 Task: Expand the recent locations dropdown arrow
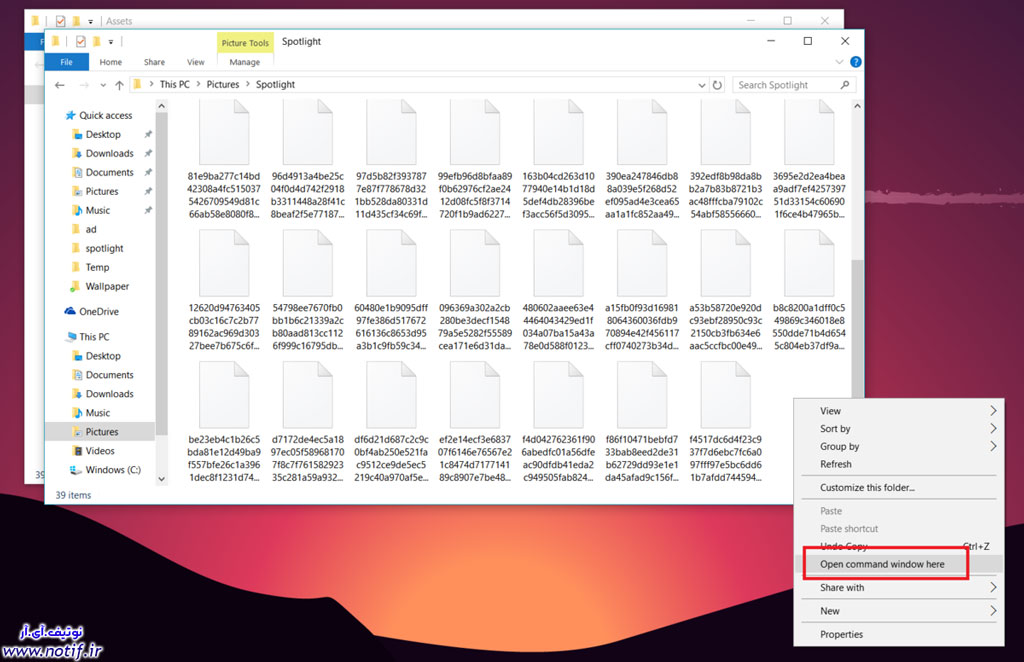[101, 85]
